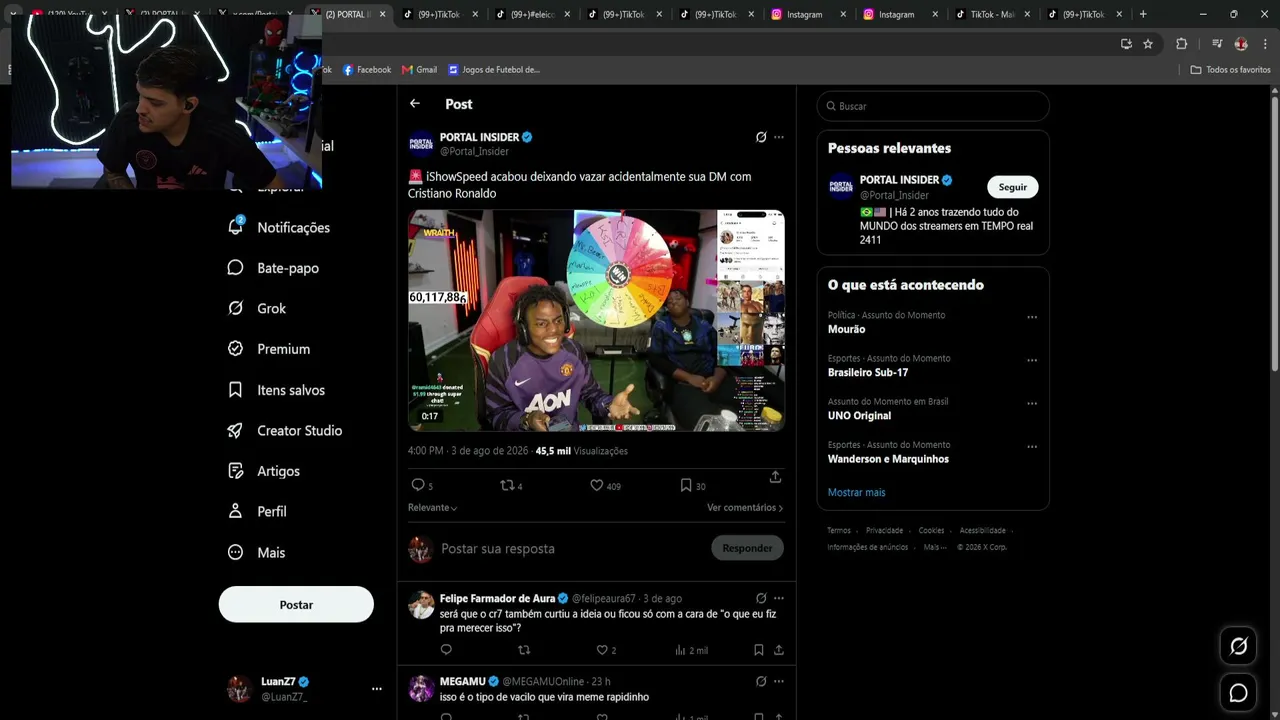Open LuanZ7 account switcher options
1280x720 pixels.
(377, 689)
